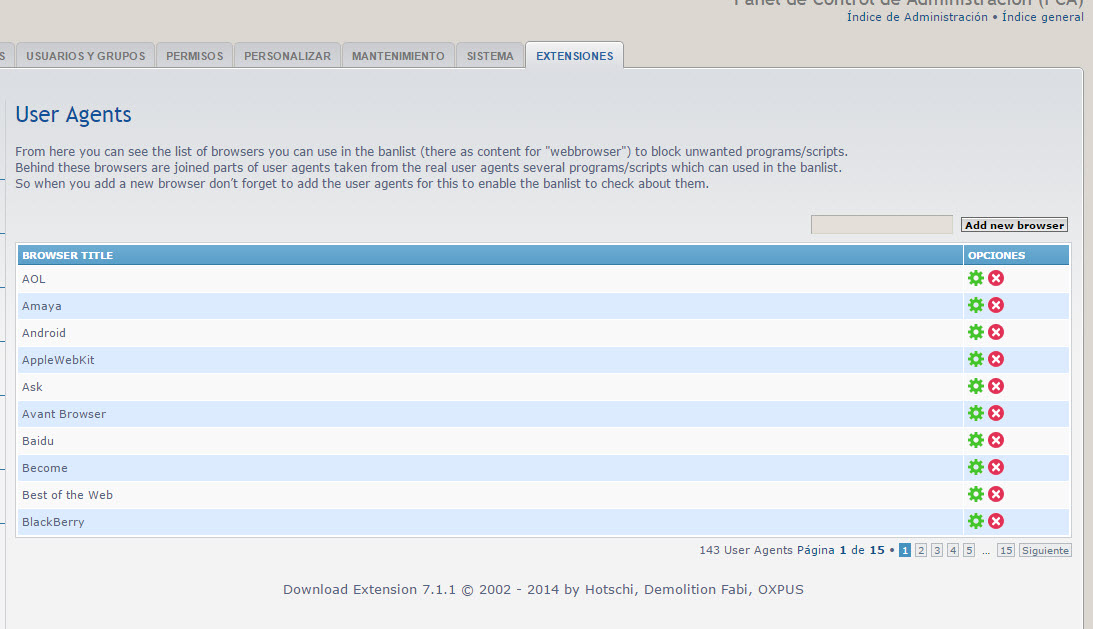Delete the AppleWebKit entry with red X
This screenshot has height=629, width=1093.
(x=996, y=359)
